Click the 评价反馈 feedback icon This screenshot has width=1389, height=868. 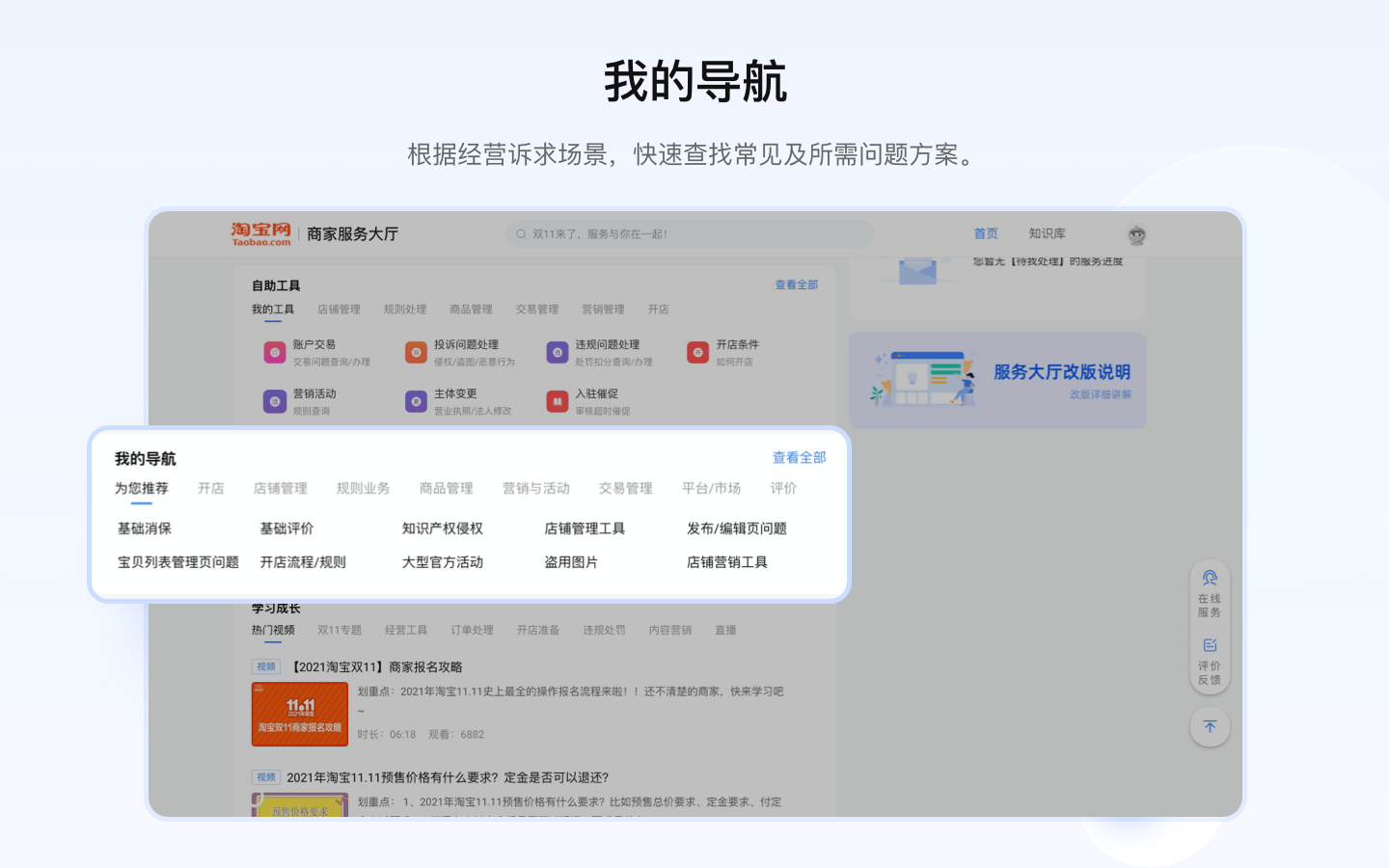[x=1210, y=646]
